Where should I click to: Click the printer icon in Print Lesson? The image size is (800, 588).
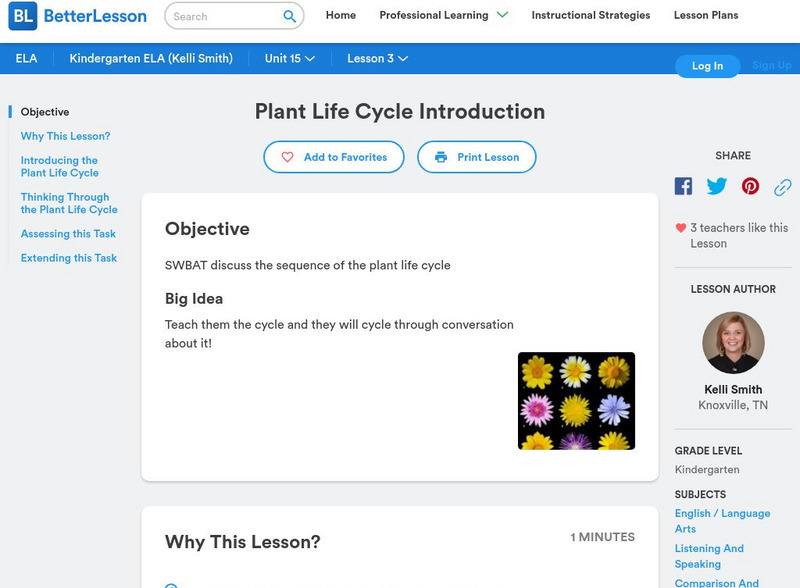(440, 157)
